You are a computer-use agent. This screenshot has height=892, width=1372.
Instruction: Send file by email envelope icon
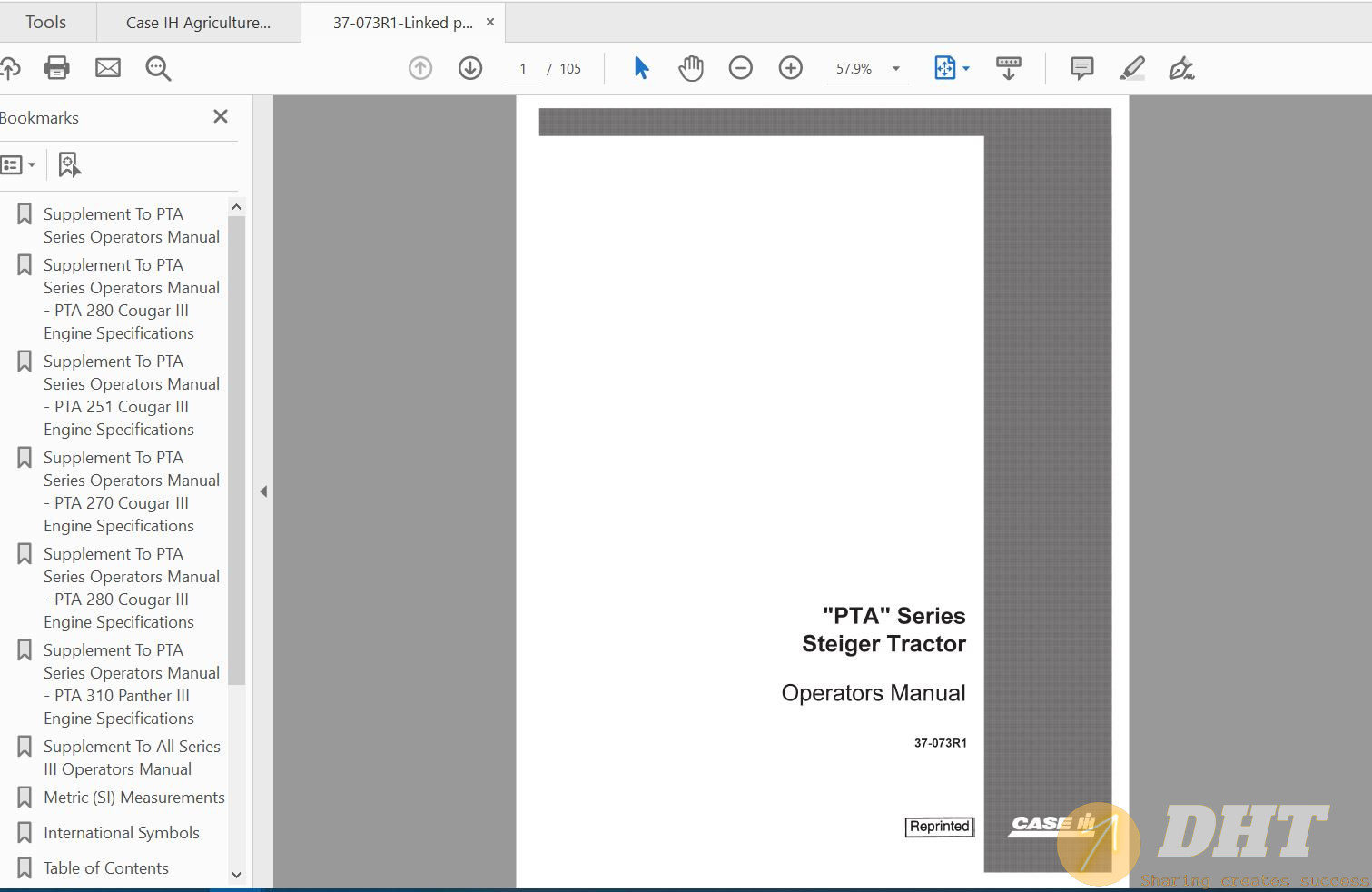tap(108, 68)
